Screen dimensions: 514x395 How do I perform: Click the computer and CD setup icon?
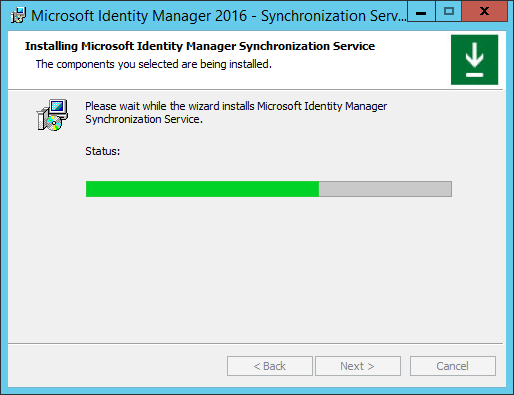(x=52, y=115)
